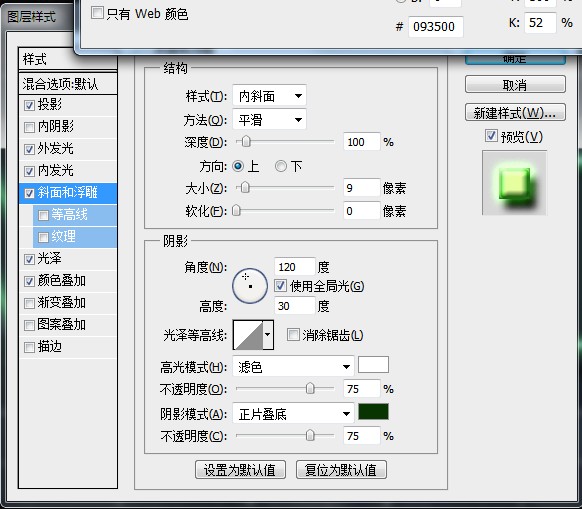Toggle the 外发光 outer glow checkbox
Image resolution: width=582 pixels, height=509 pixels.
click(29, 149)
